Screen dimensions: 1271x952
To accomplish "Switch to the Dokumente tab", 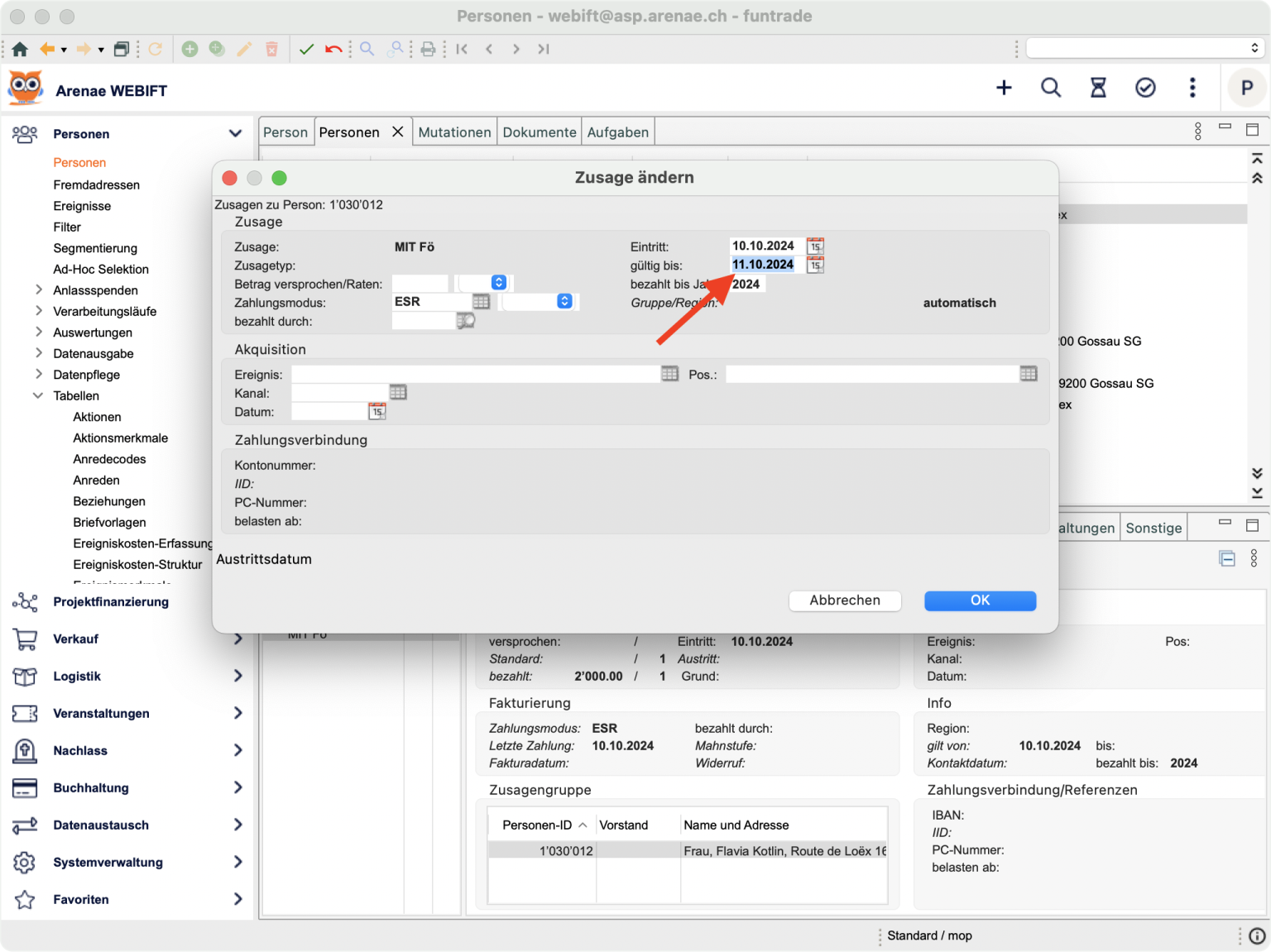I will click(540, 132).
